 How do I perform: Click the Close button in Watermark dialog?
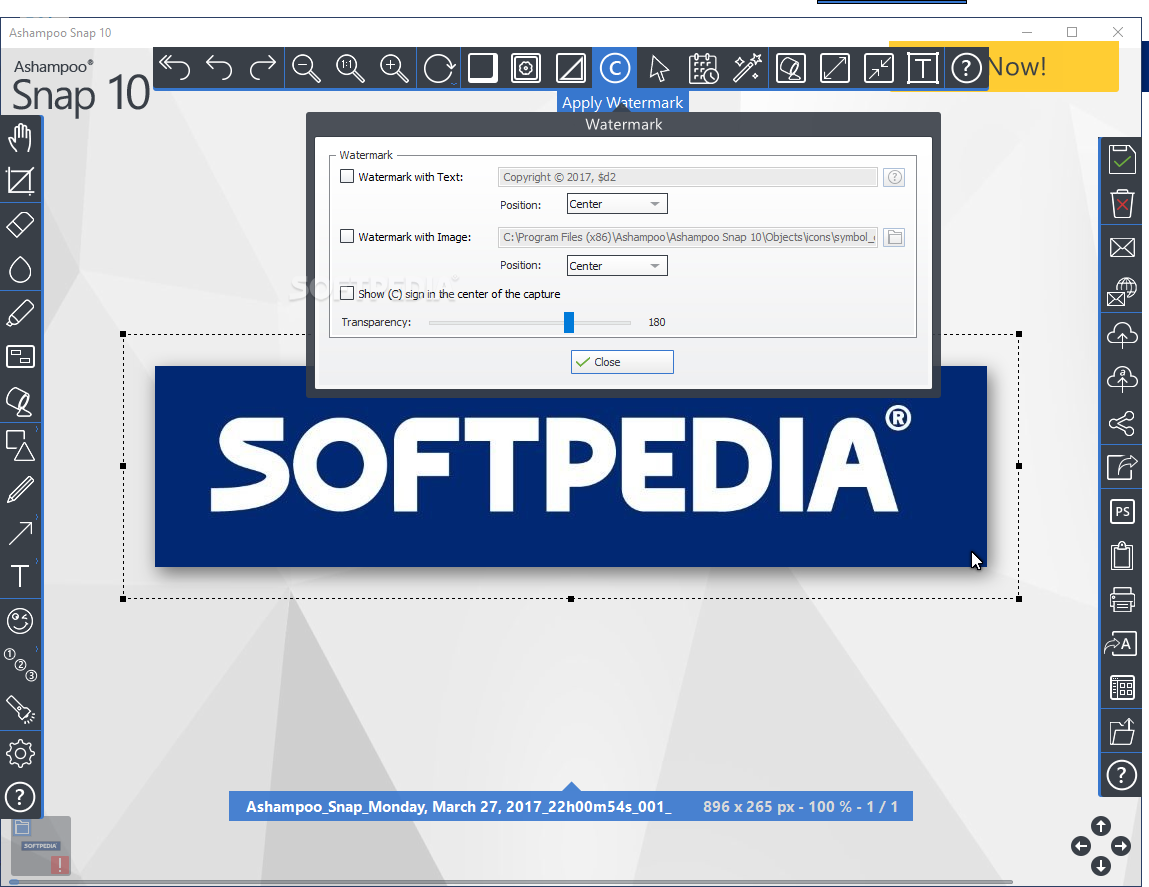click(x=622, y=362)
